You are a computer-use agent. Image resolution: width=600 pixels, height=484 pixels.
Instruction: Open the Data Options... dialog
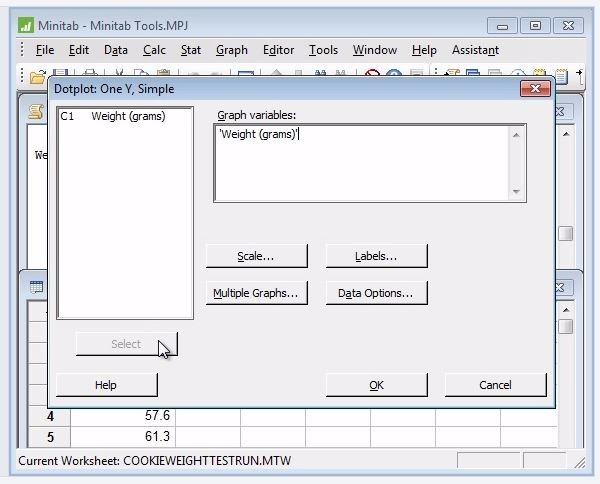point(376,293)
